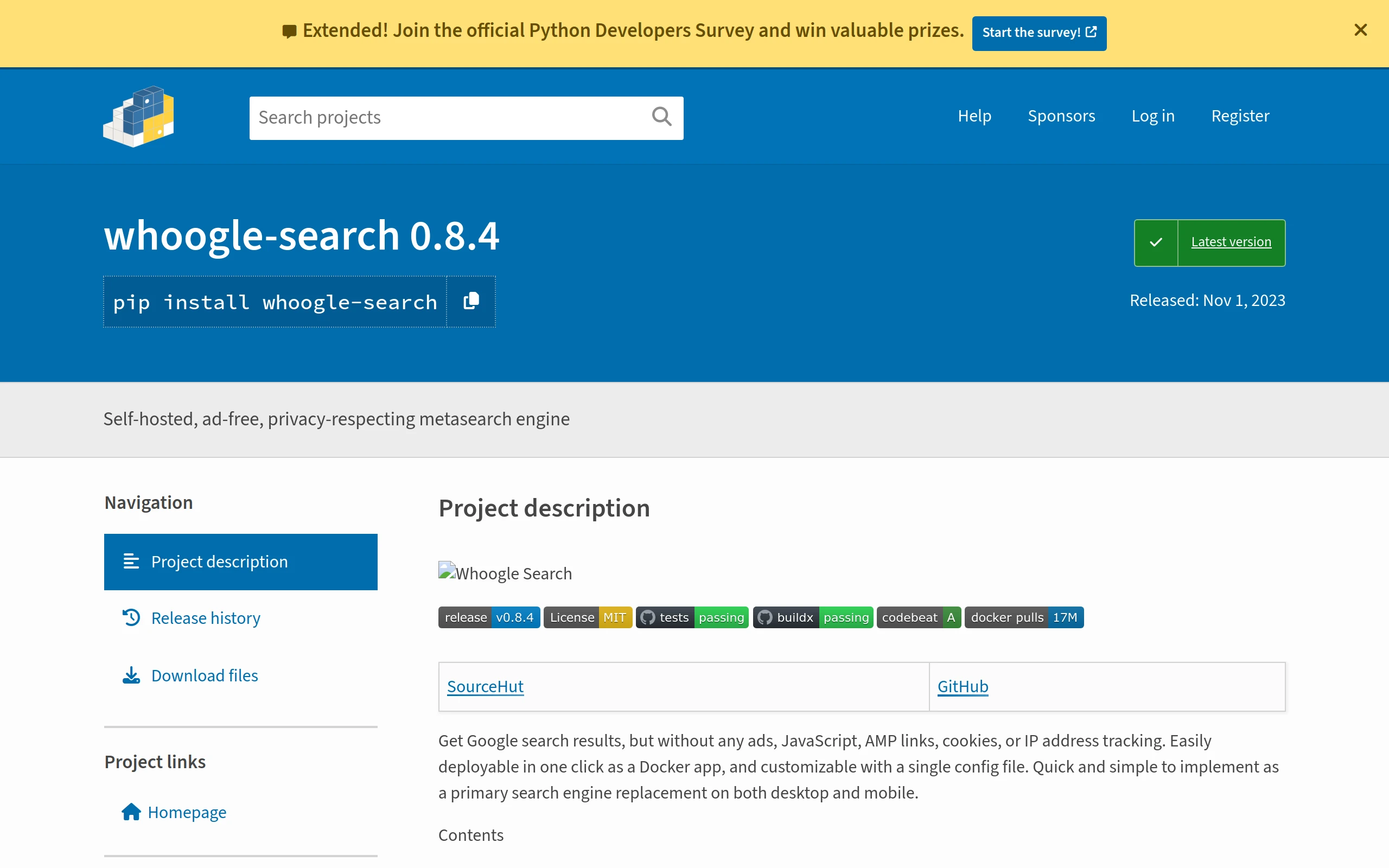Click the Latest version badge
This screenshot has height=868, width=1389.
pyautogui.click(x=1231, y=242)
